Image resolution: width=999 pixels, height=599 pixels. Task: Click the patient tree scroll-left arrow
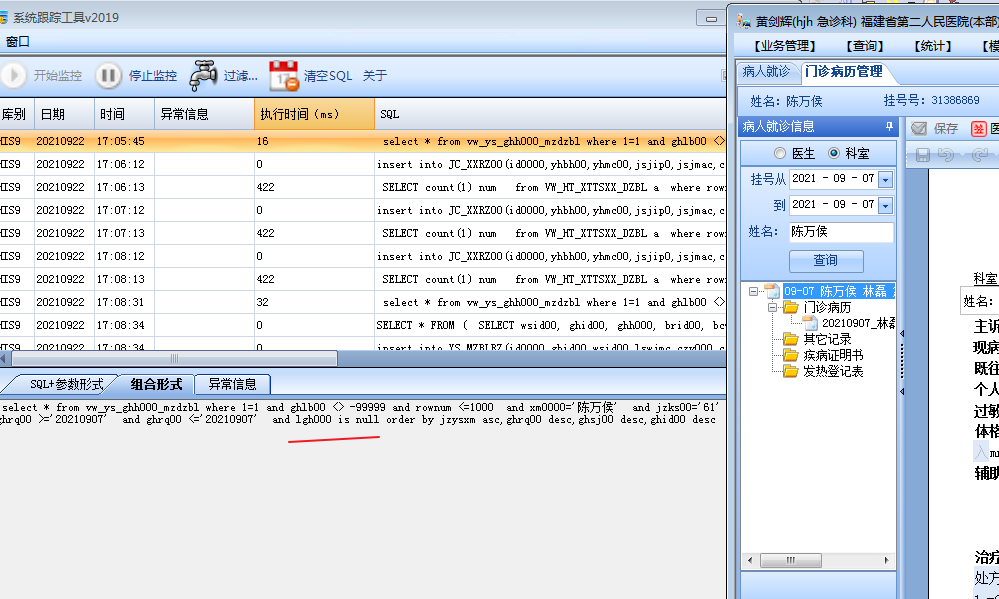(x=750, y=561)
